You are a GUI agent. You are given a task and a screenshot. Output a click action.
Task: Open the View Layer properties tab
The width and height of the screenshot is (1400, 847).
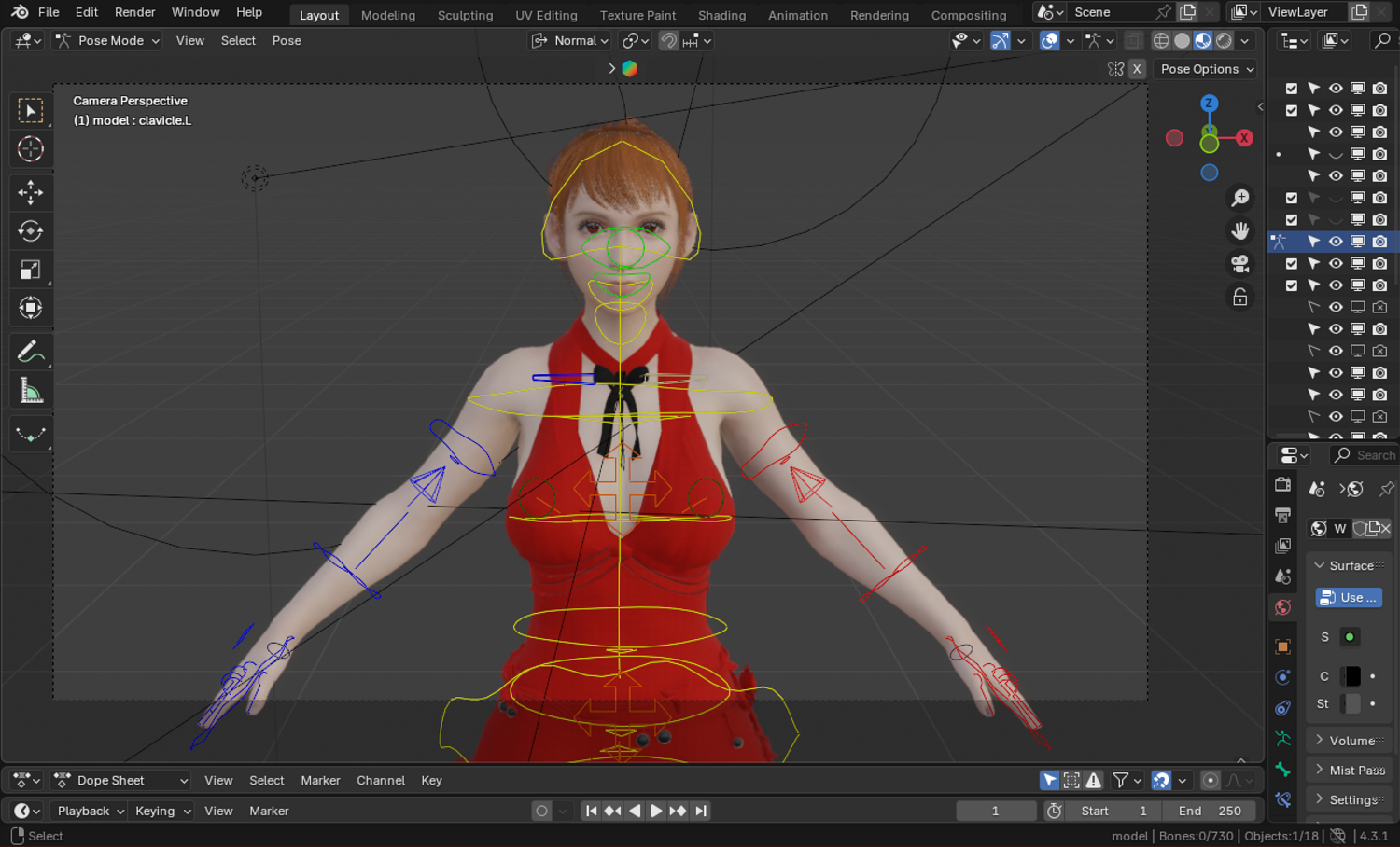[1283, 546]
